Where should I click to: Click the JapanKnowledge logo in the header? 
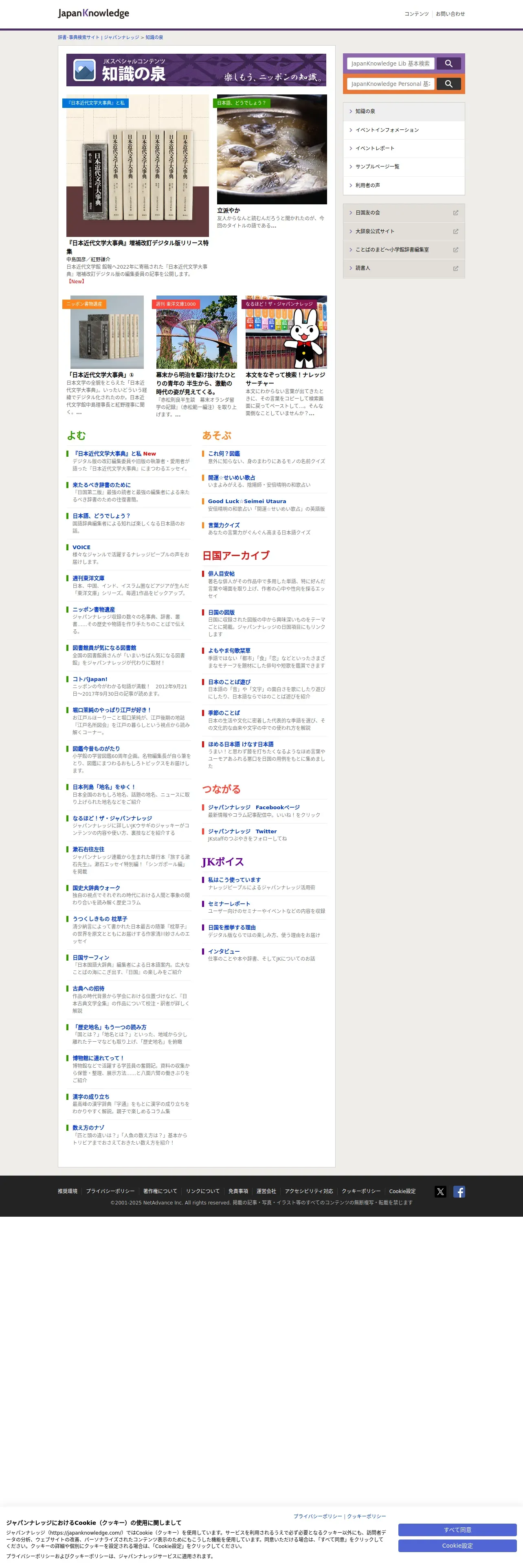point(93,13)
